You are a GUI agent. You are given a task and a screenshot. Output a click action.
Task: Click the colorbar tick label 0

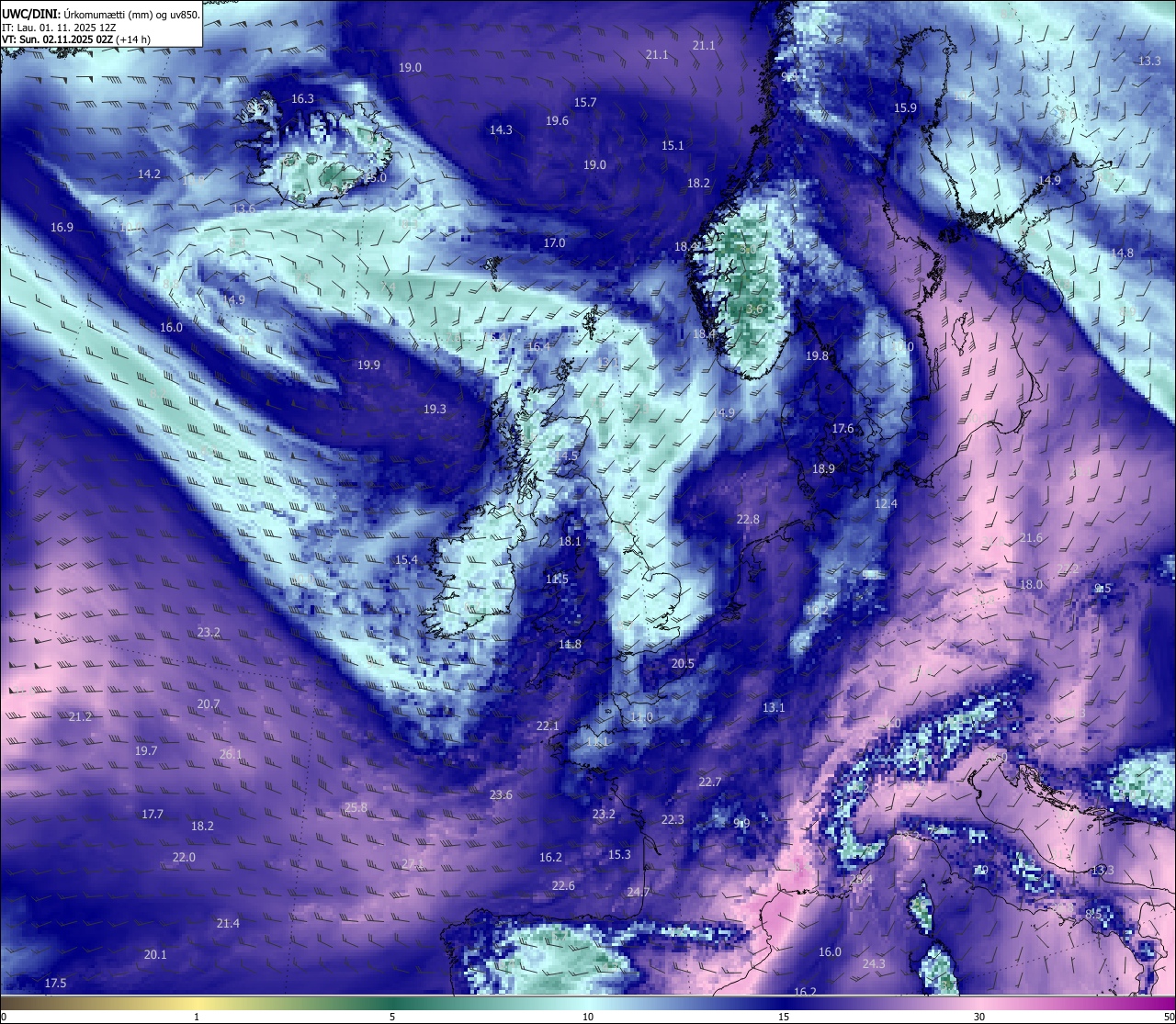4,1017
